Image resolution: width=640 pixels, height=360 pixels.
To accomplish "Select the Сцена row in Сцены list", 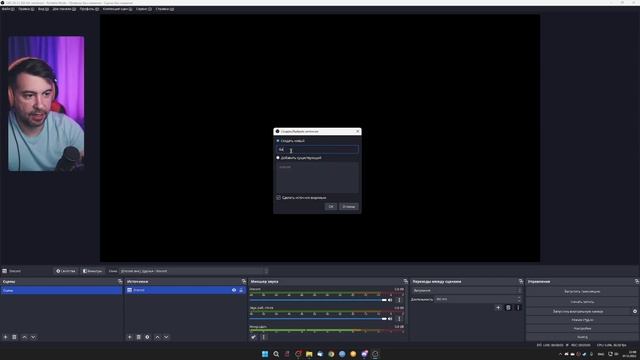I will click(62, 290).
